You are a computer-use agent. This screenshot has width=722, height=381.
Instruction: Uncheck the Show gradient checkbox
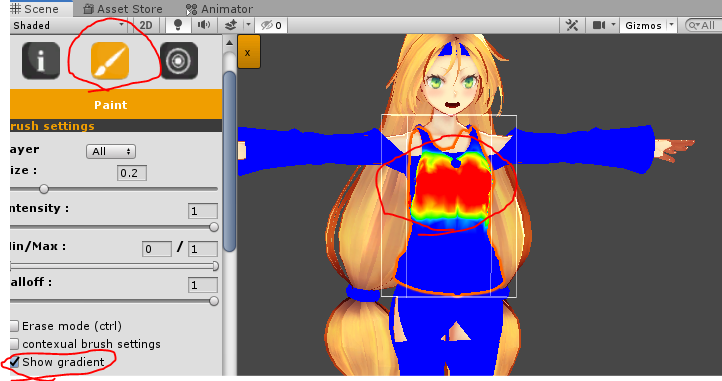coord(14,362)
